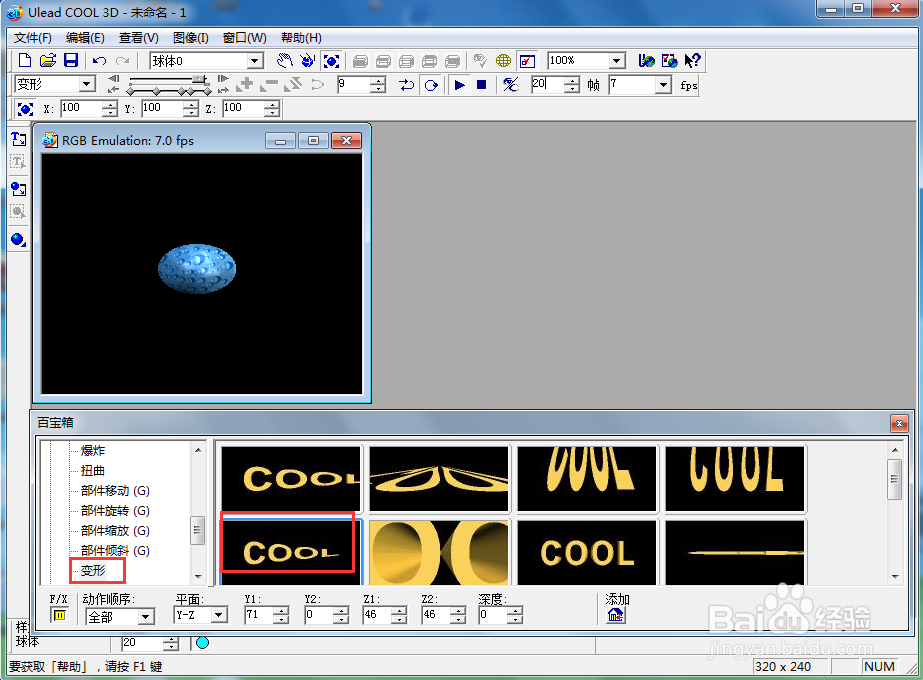Click the insert text tool in side toolbar
Screen dimensions: 923x680
click(18, 139)
